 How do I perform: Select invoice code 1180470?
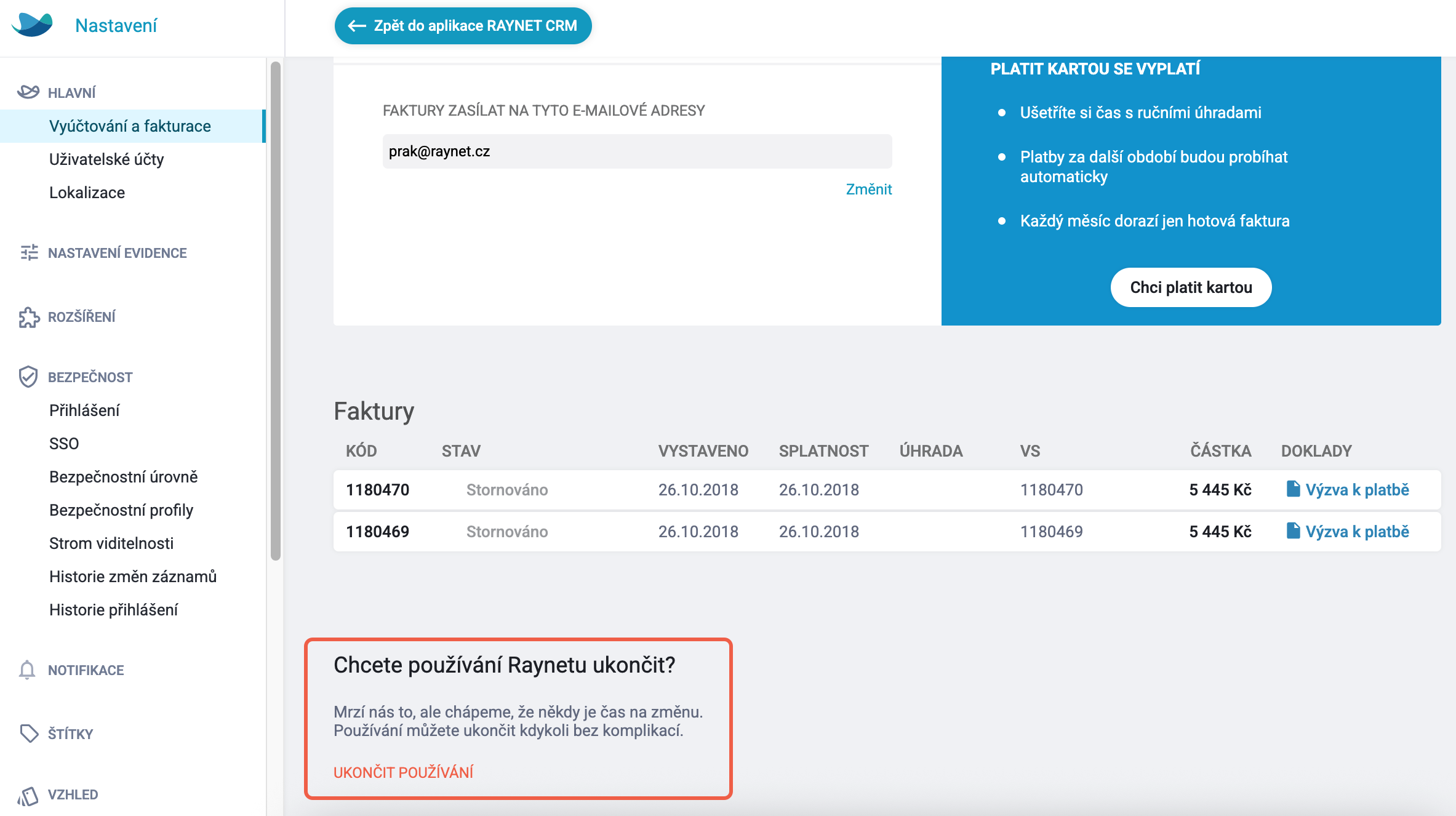pos(378,490)
